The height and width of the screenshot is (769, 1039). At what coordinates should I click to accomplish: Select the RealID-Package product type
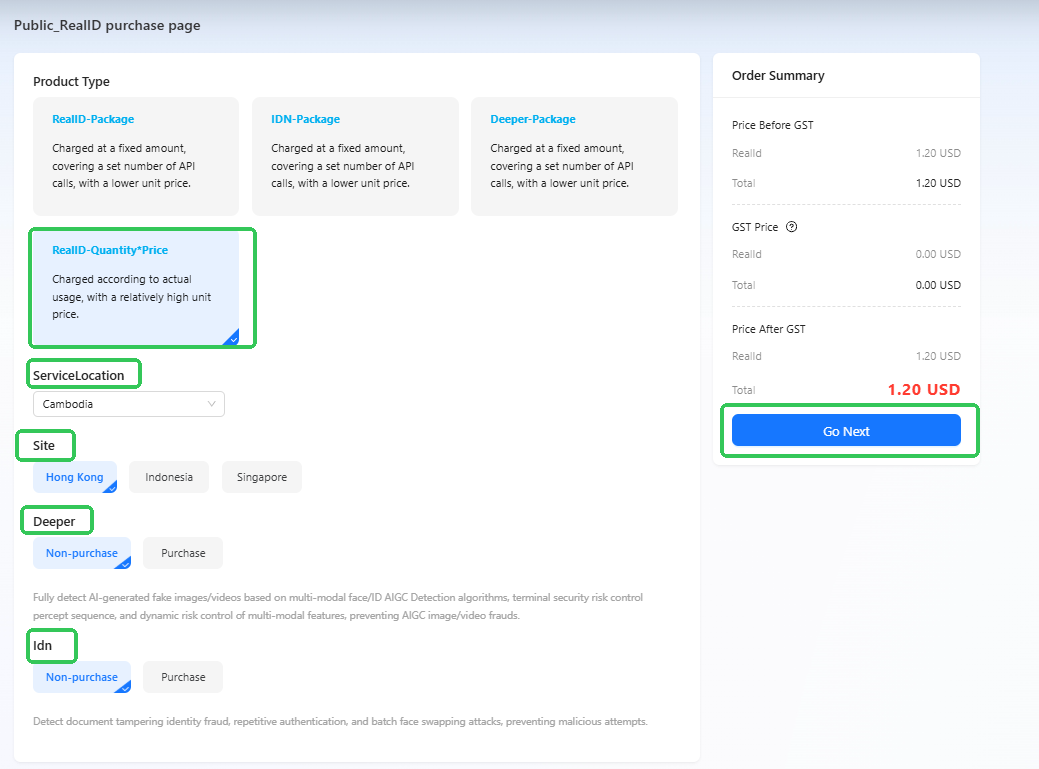click(x=135, y=155)
